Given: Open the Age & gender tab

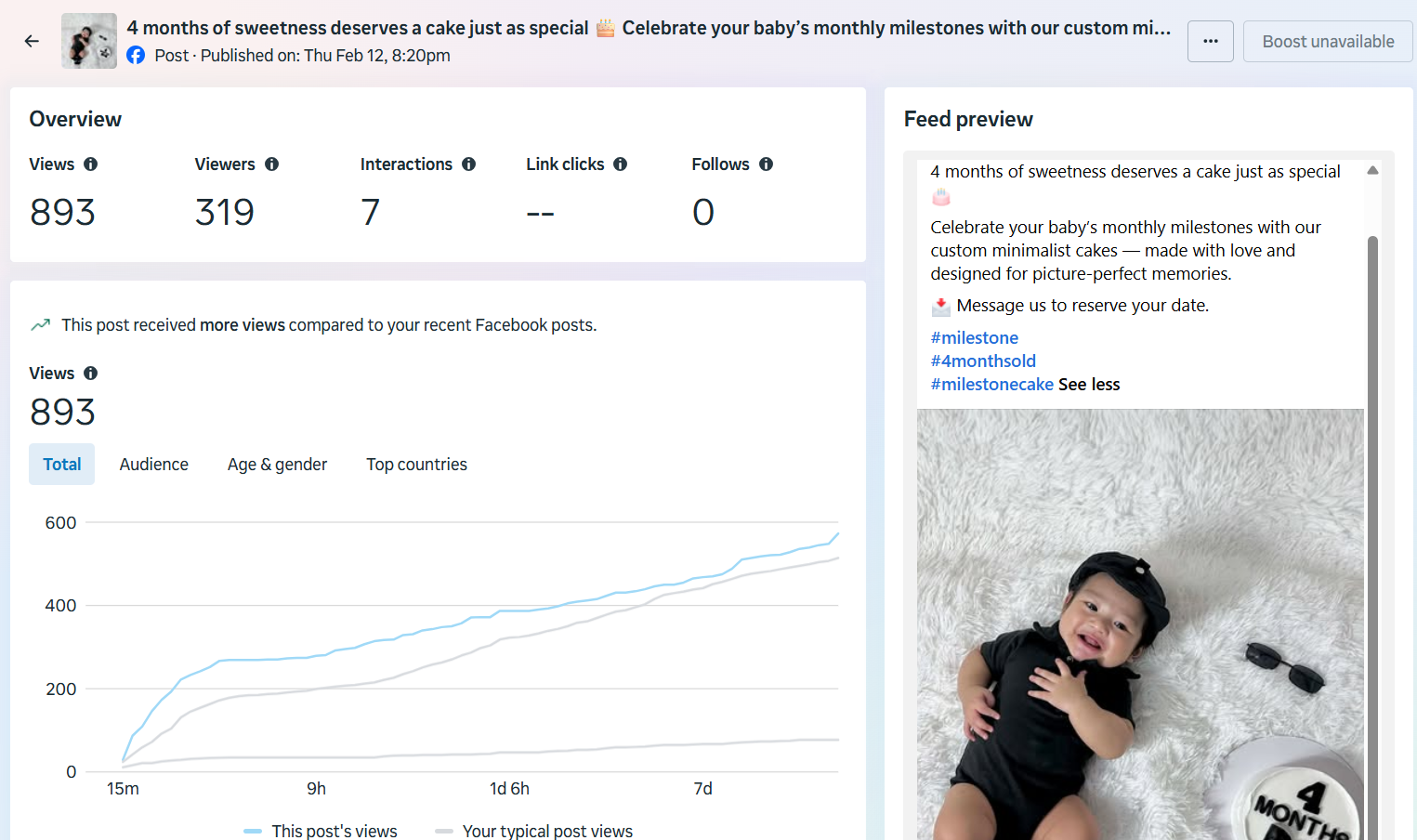Looking at the screenshot, I should (x=277, y=465).
